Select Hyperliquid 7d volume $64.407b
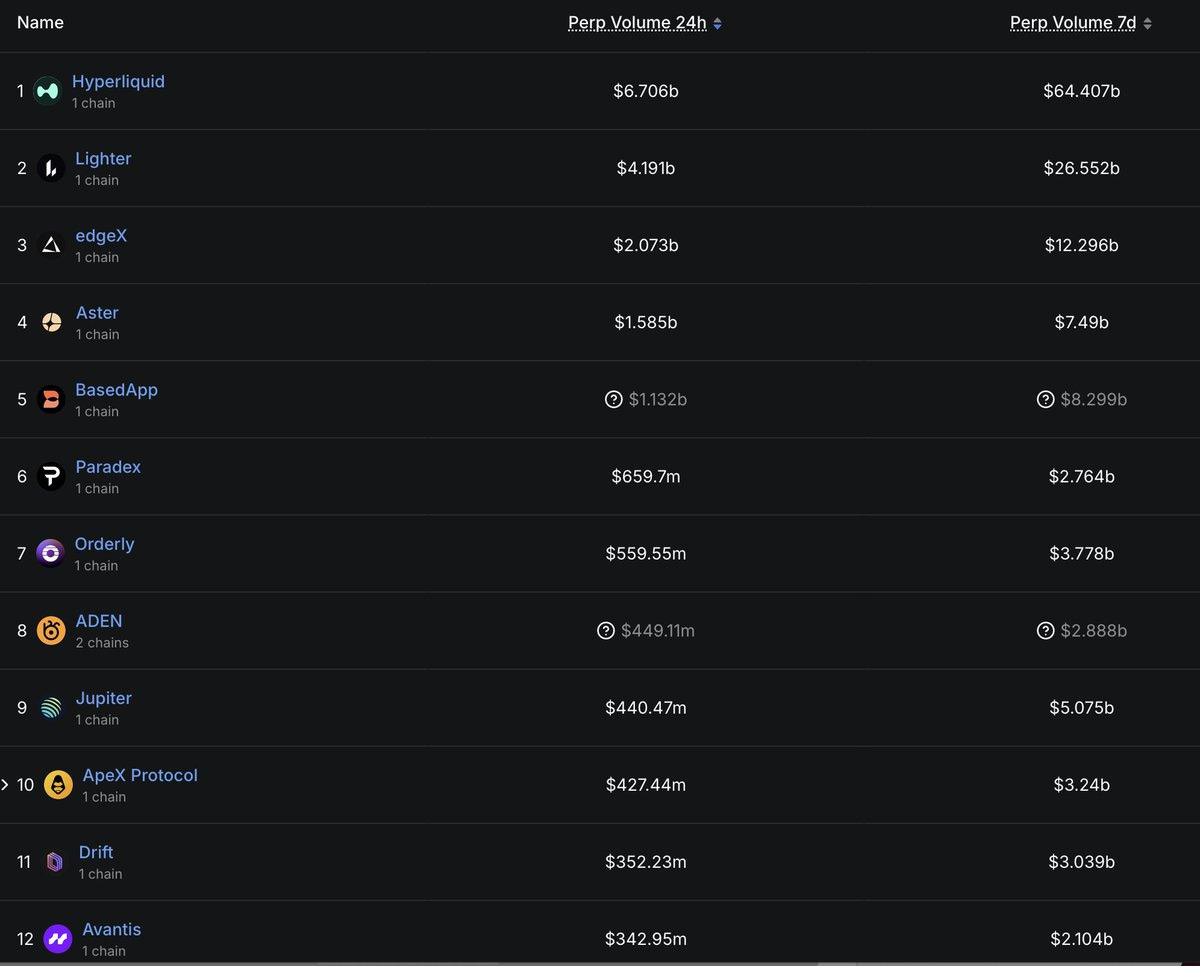1200x966 pixels. point(1081,91)
